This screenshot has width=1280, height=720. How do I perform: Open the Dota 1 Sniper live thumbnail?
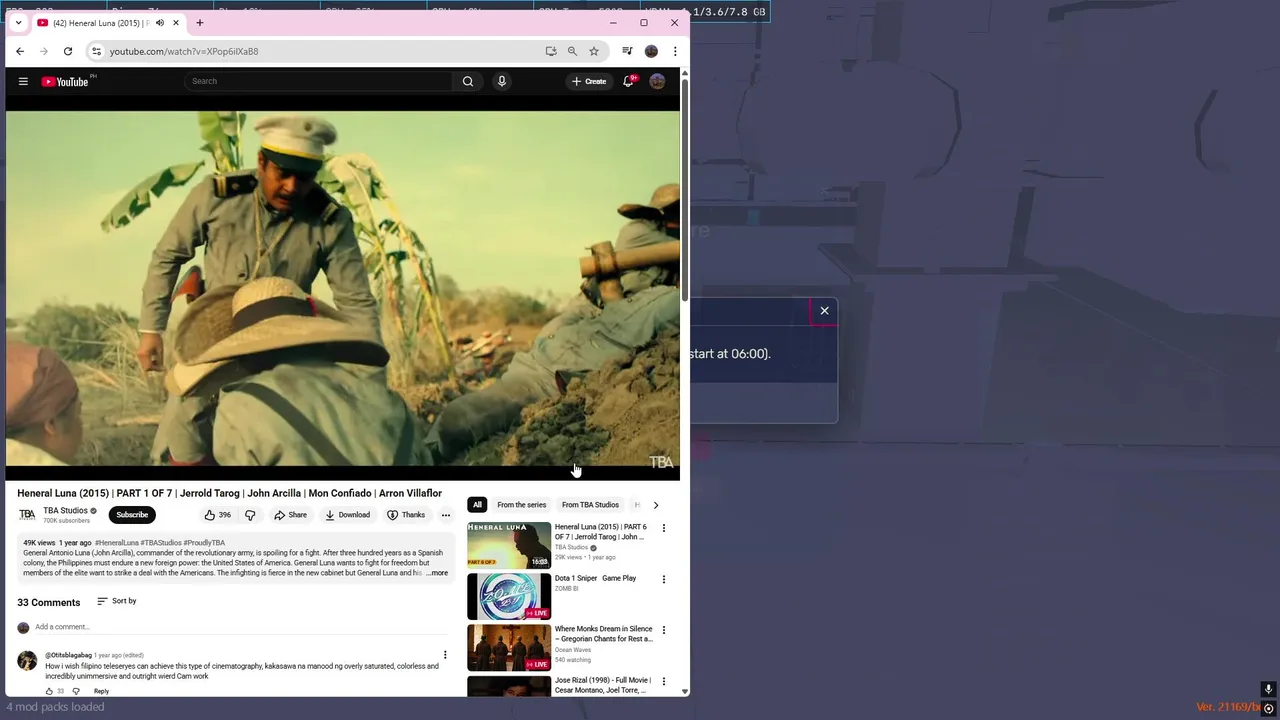pos(509,596)
